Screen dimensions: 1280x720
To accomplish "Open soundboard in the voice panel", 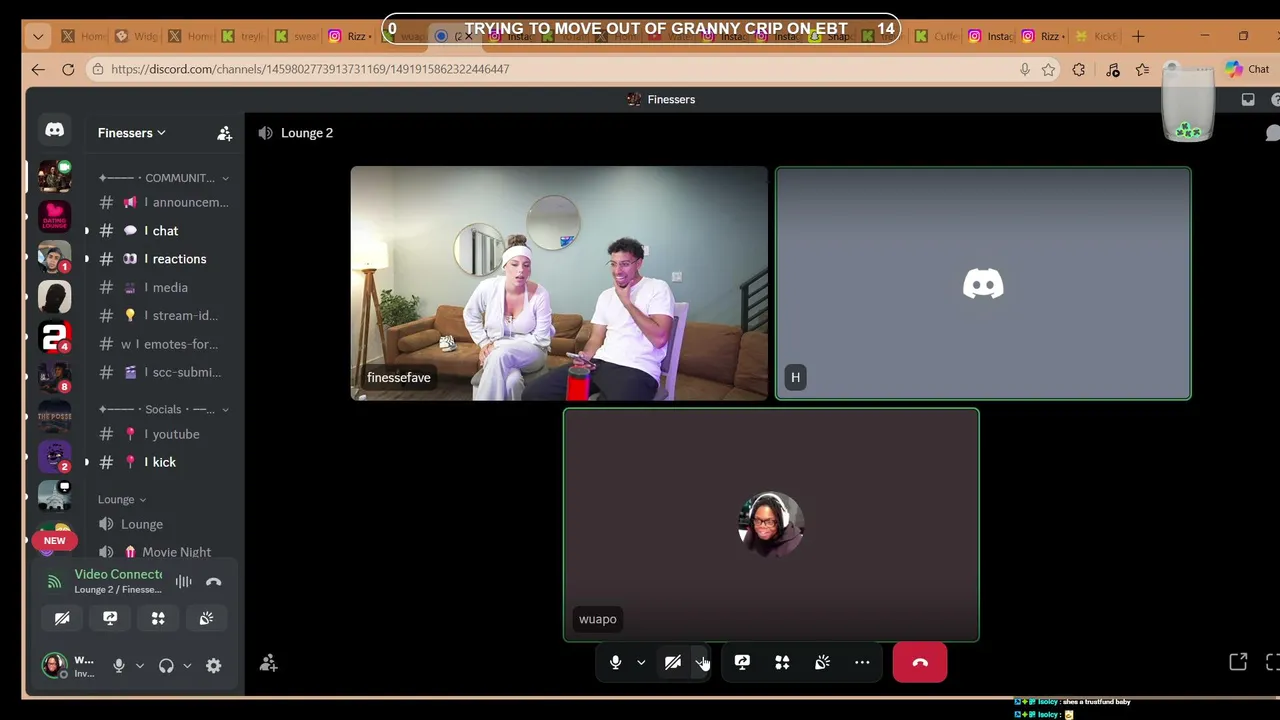I will [x=206, y=618].
